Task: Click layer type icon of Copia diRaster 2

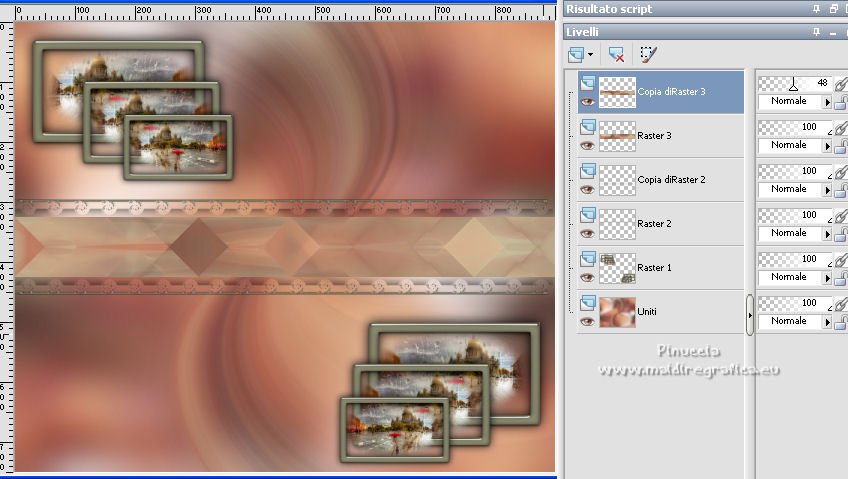Action: (588, 171)
